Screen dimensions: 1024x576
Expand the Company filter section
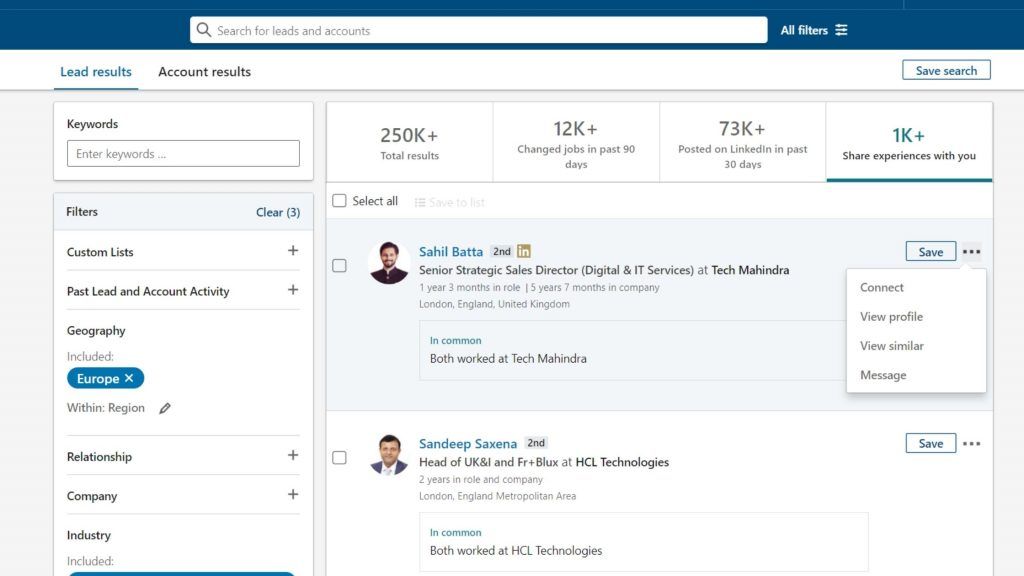coord(293,495)
